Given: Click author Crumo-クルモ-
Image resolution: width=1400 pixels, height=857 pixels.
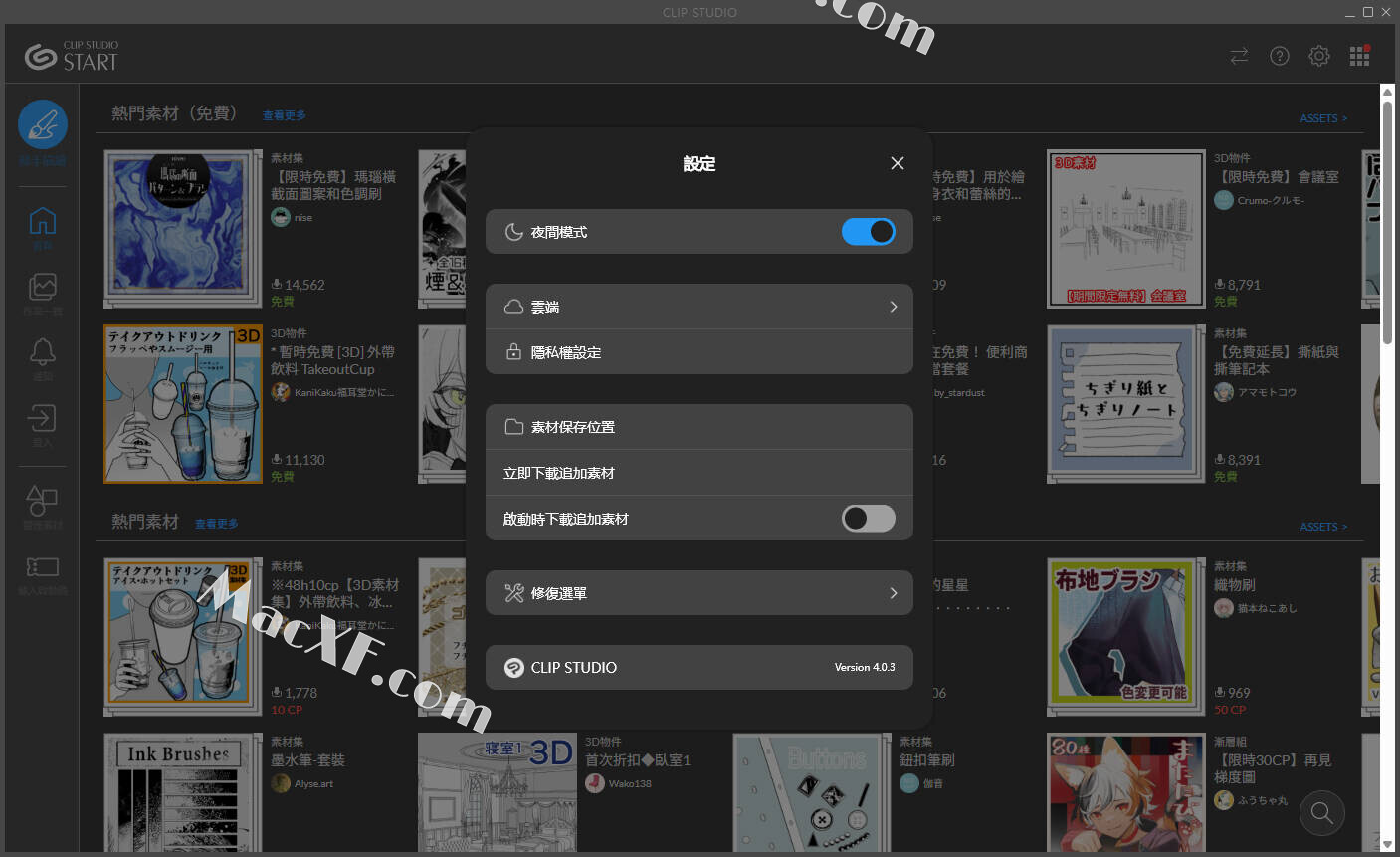Looking at the screenshot, I should (x=1271, y=200).
